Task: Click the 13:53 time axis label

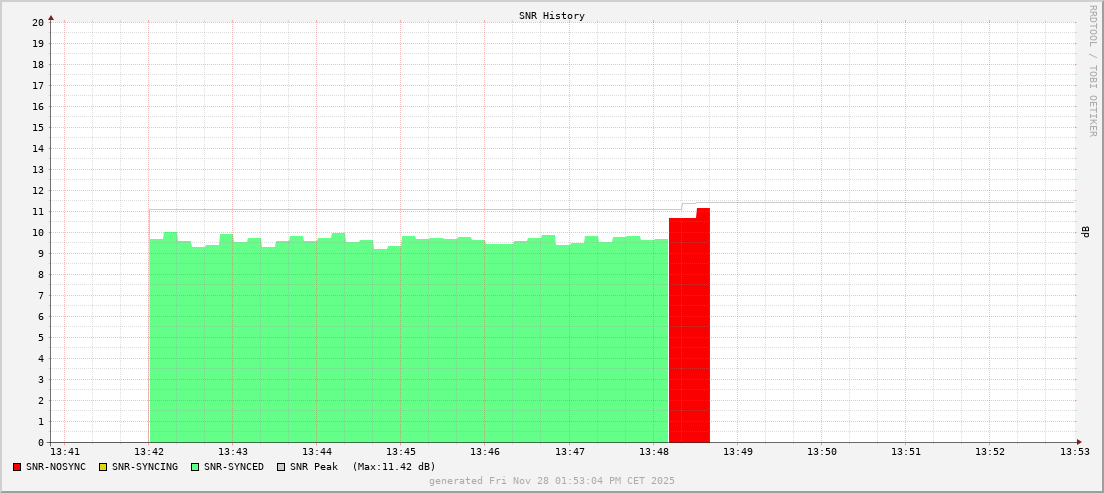Action: [x=1074, y=452]
